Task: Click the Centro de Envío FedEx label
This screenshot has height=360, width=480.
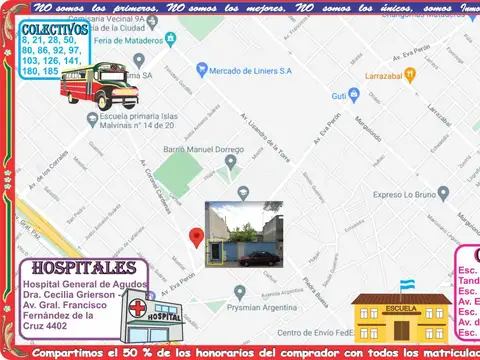Action: [315, 333]
